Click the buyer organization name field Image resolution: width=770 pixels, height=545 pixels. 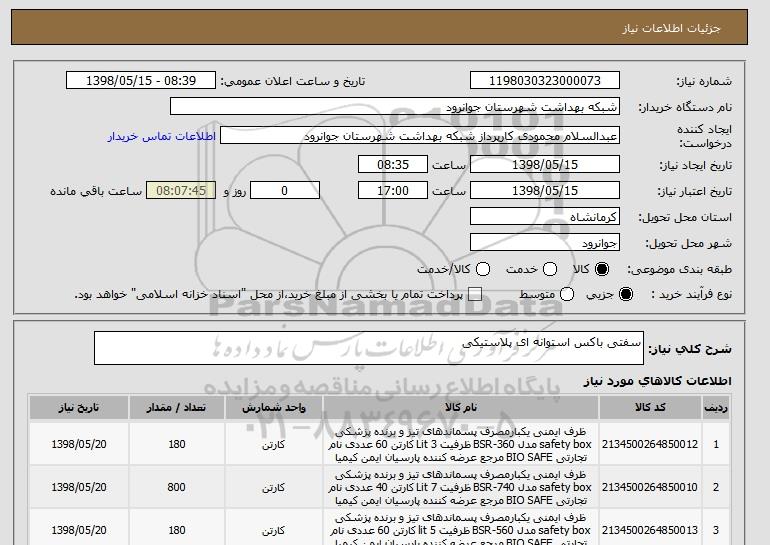click(395, 107)
